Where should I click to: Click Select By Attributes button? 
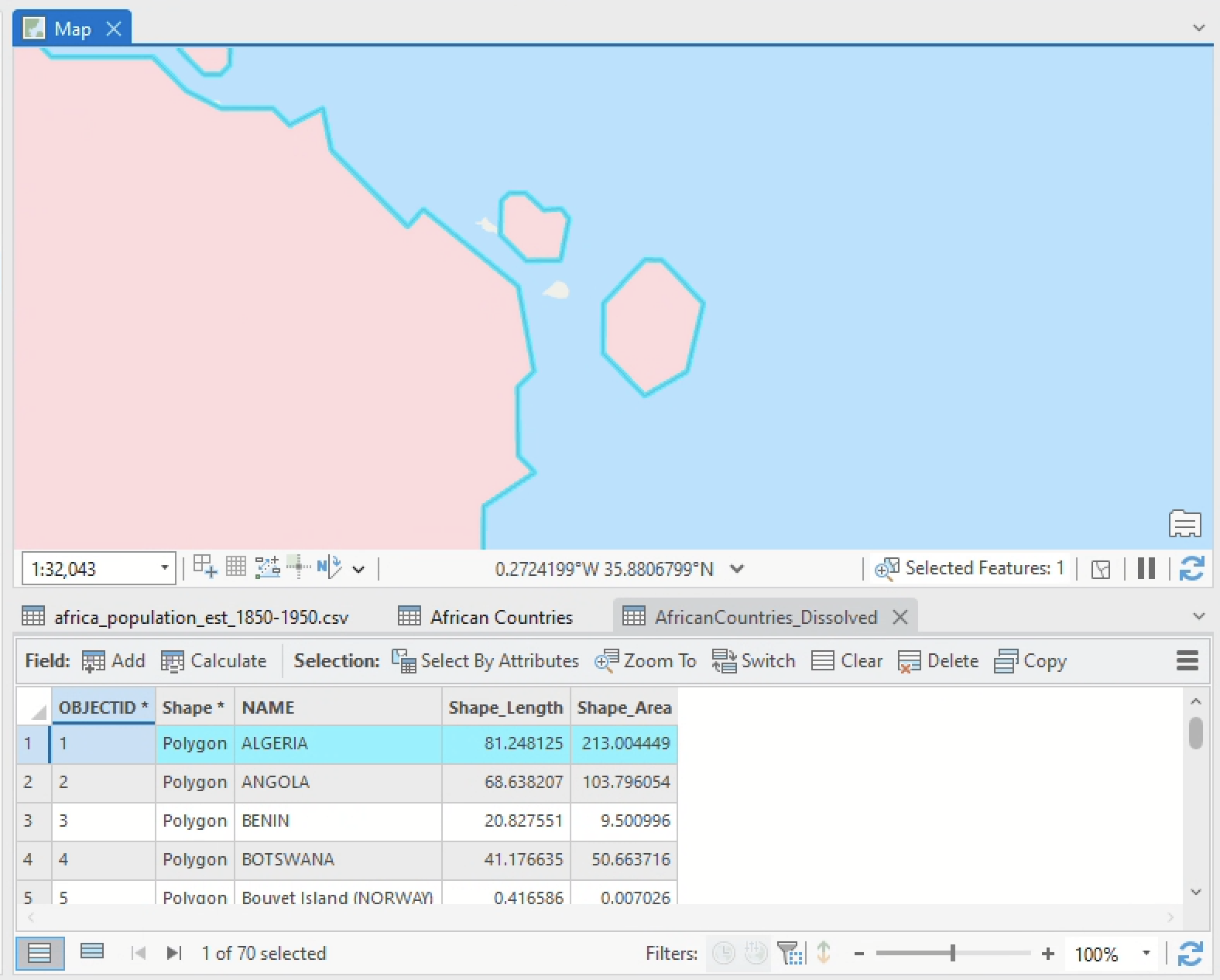tap(485, 661)
